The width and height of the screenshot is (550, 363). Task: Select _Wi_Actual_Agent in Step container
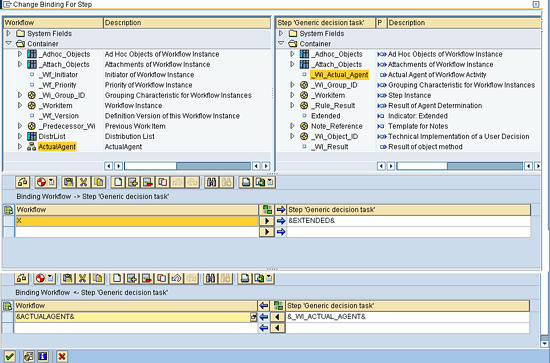pos(340,75)
